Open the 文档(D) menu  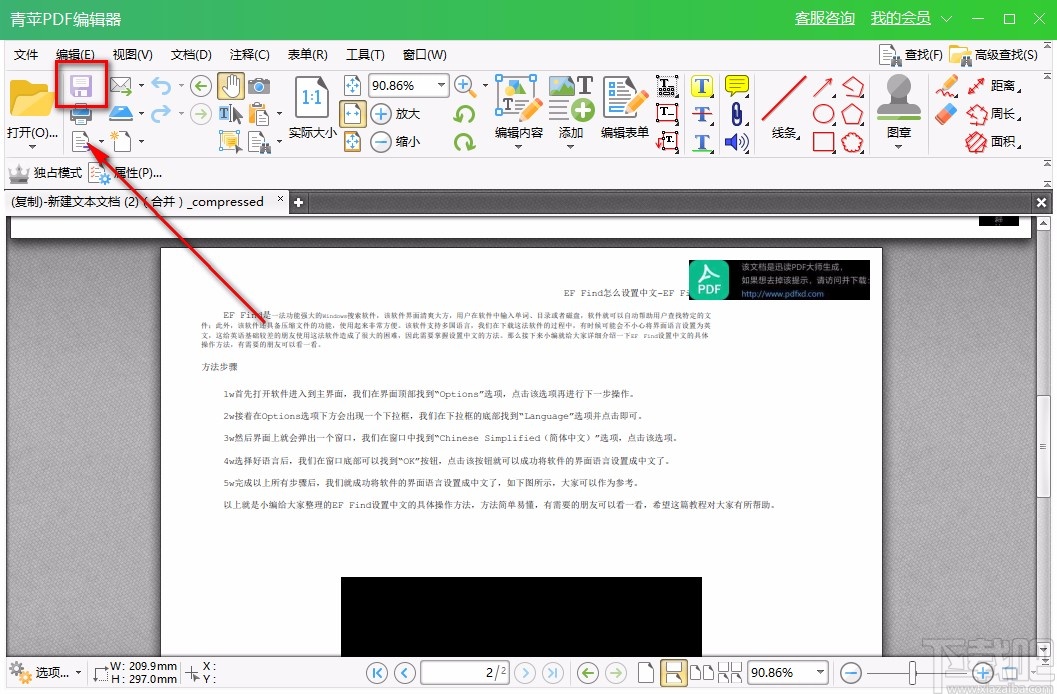click(191, 55)
